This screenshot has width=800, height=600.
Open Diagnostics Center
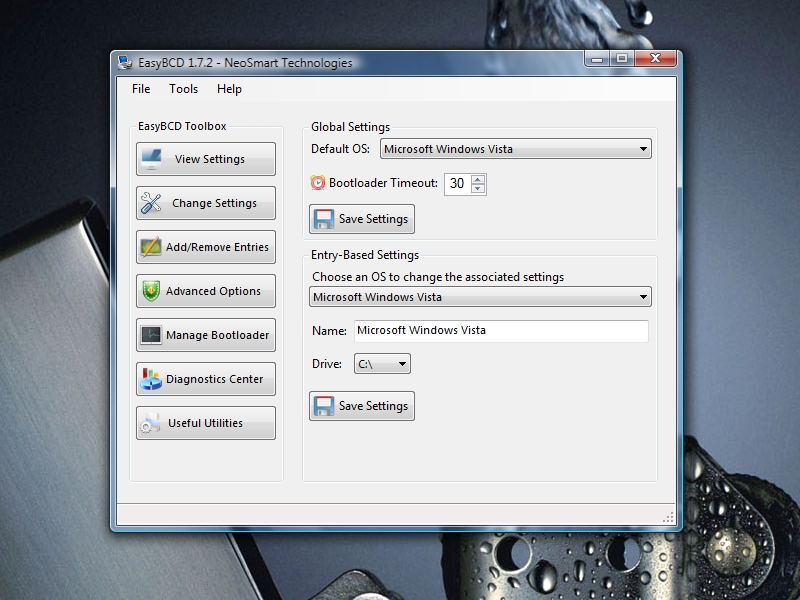click(206, 379)
